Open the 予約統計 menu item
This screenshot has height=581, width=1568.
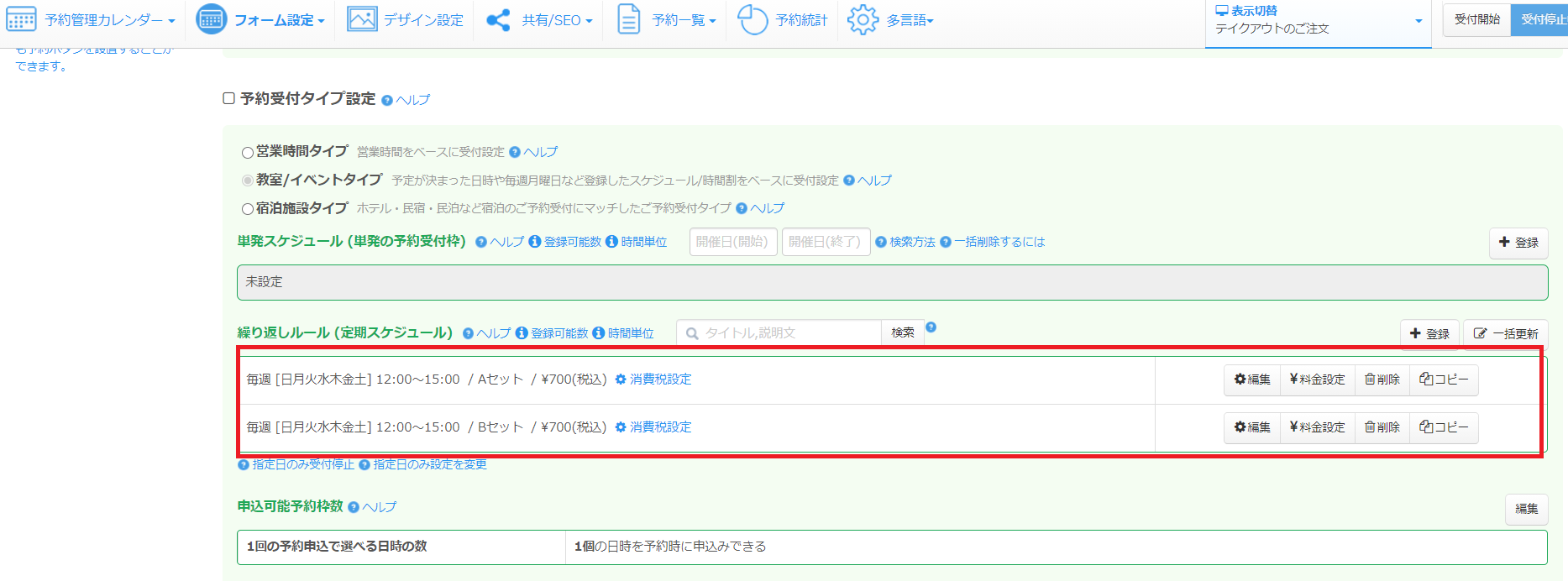point(801,20)
